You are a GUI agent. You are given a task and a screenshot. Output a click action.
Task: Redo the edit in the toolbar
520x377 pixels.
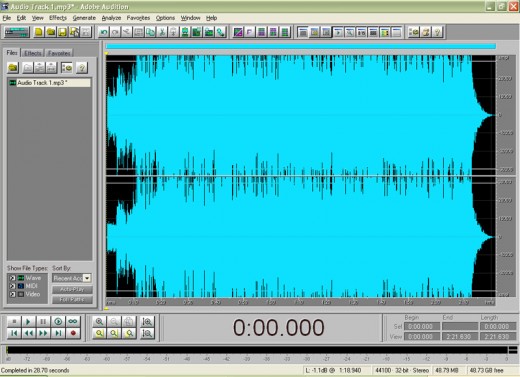point(115,32)
